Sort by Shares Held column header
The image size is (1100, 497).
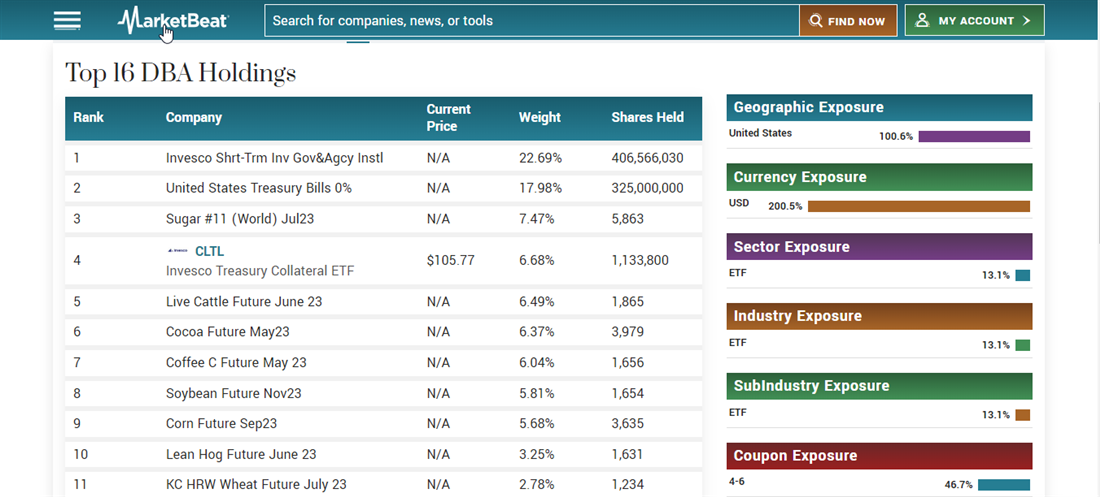pyautogui.click(x=647, y=117)
